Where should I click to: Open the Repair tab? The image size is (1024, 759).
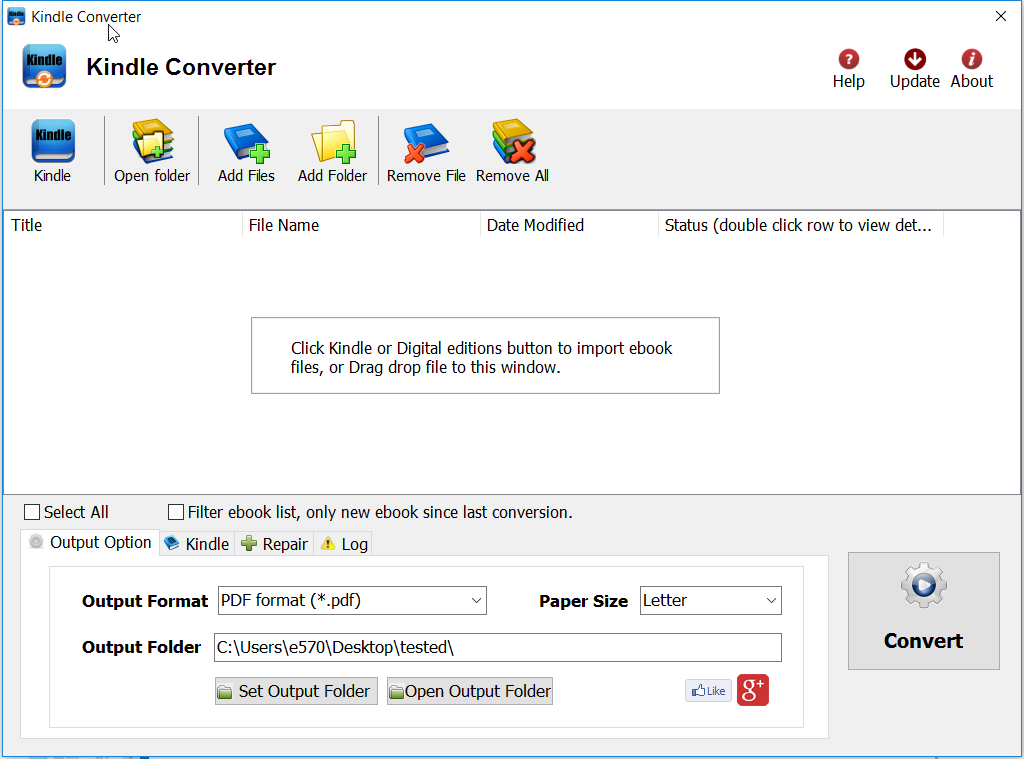(x=274, y=544)
